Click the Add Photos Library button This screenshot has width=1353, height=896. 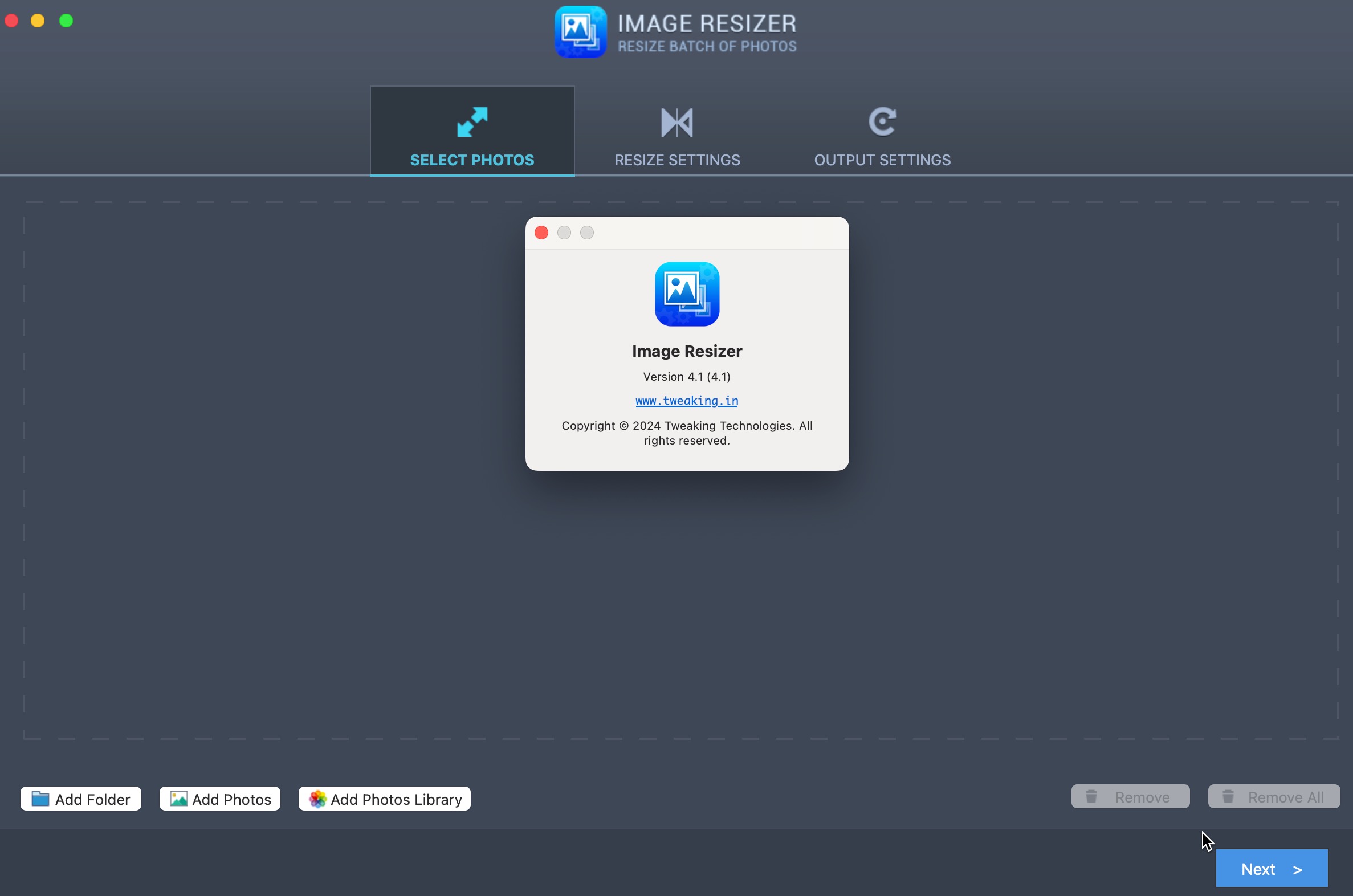point(385,799)
